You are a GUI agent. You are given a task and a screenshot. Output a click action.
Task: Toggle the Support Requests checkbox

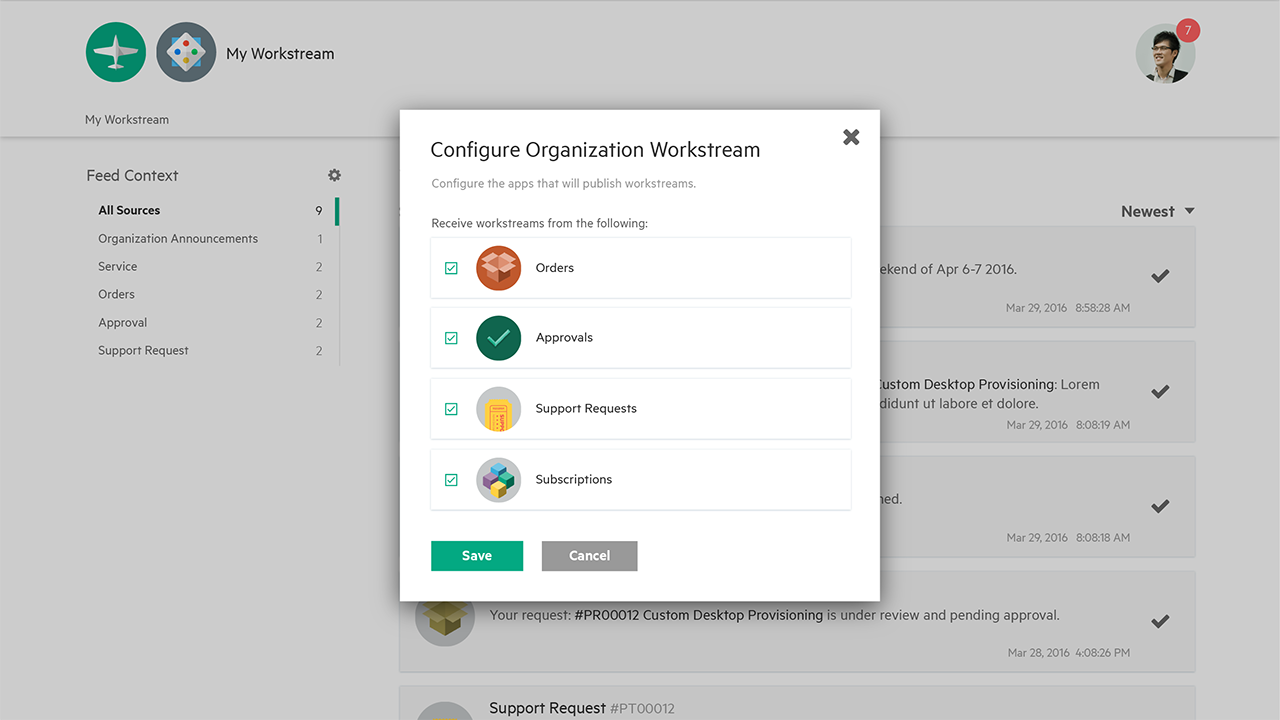(451, 409)
